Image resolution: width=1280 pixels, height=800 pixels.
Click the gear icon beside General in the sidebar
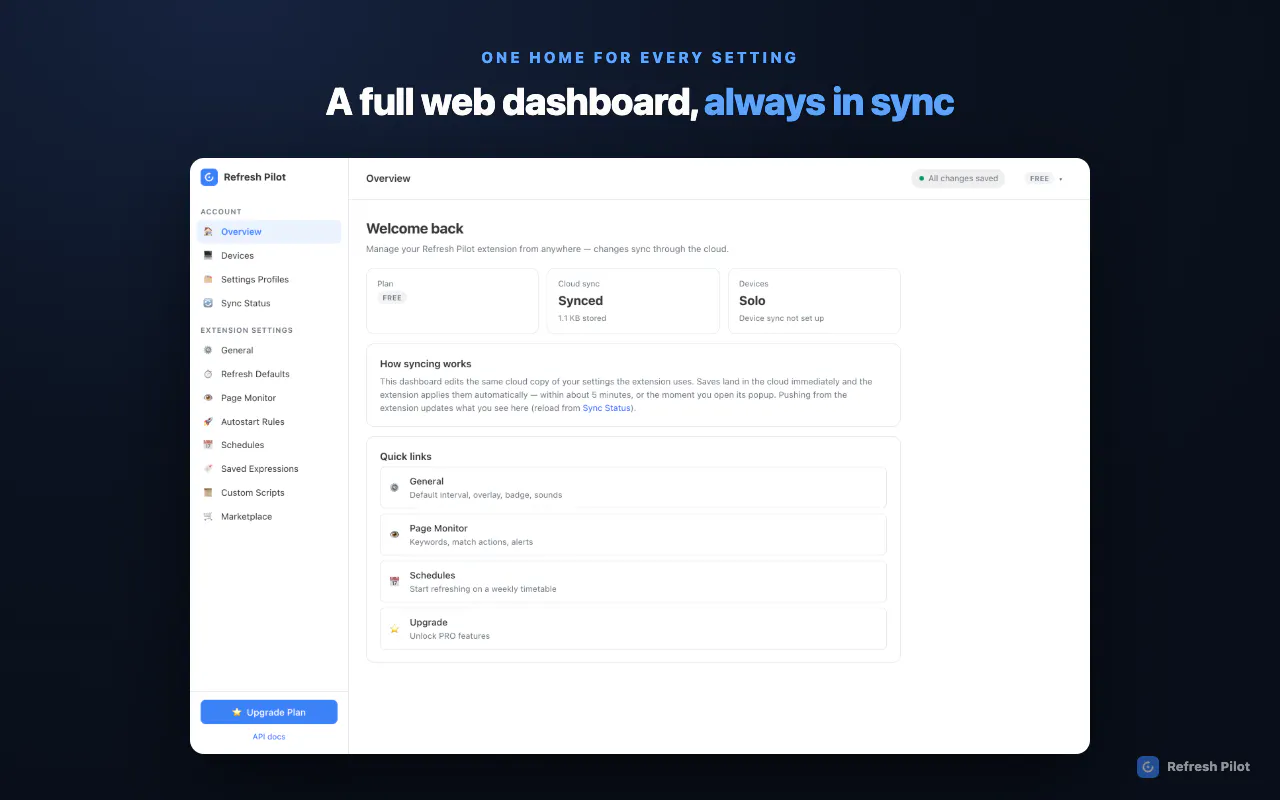pyautogui.click(x=208, y=350)
